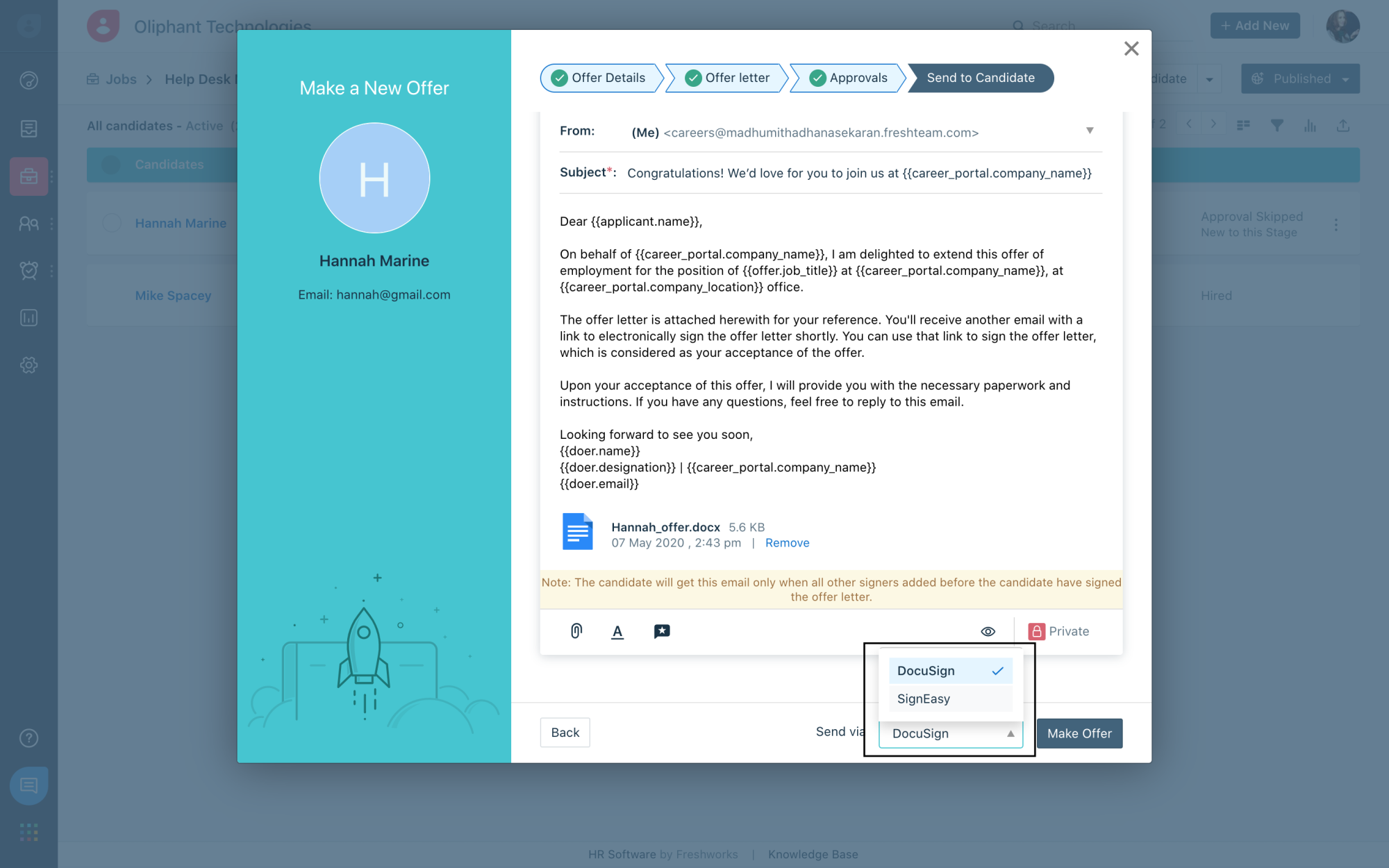Choose SignEasy in the dropdown list

click(x=950, y=699)
